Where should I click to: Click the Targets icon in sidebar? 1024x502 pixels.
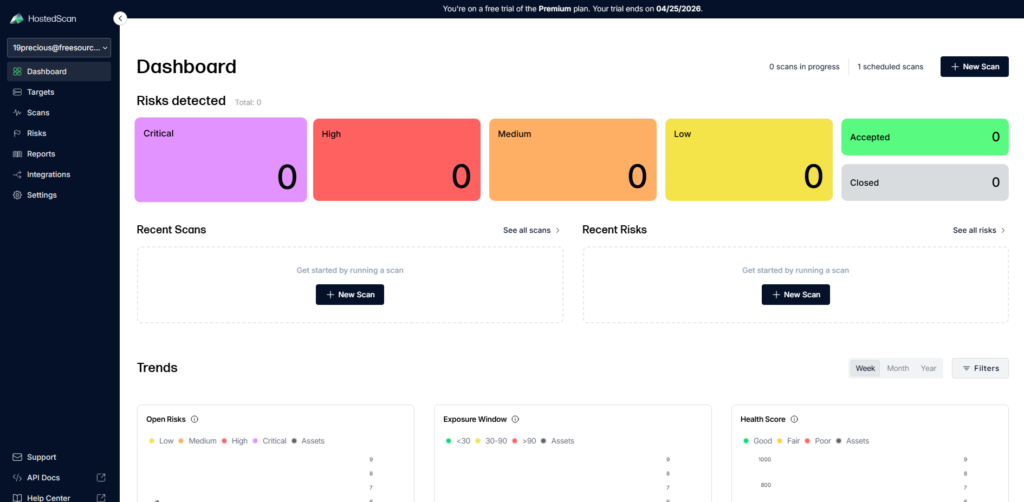point(17,92)
